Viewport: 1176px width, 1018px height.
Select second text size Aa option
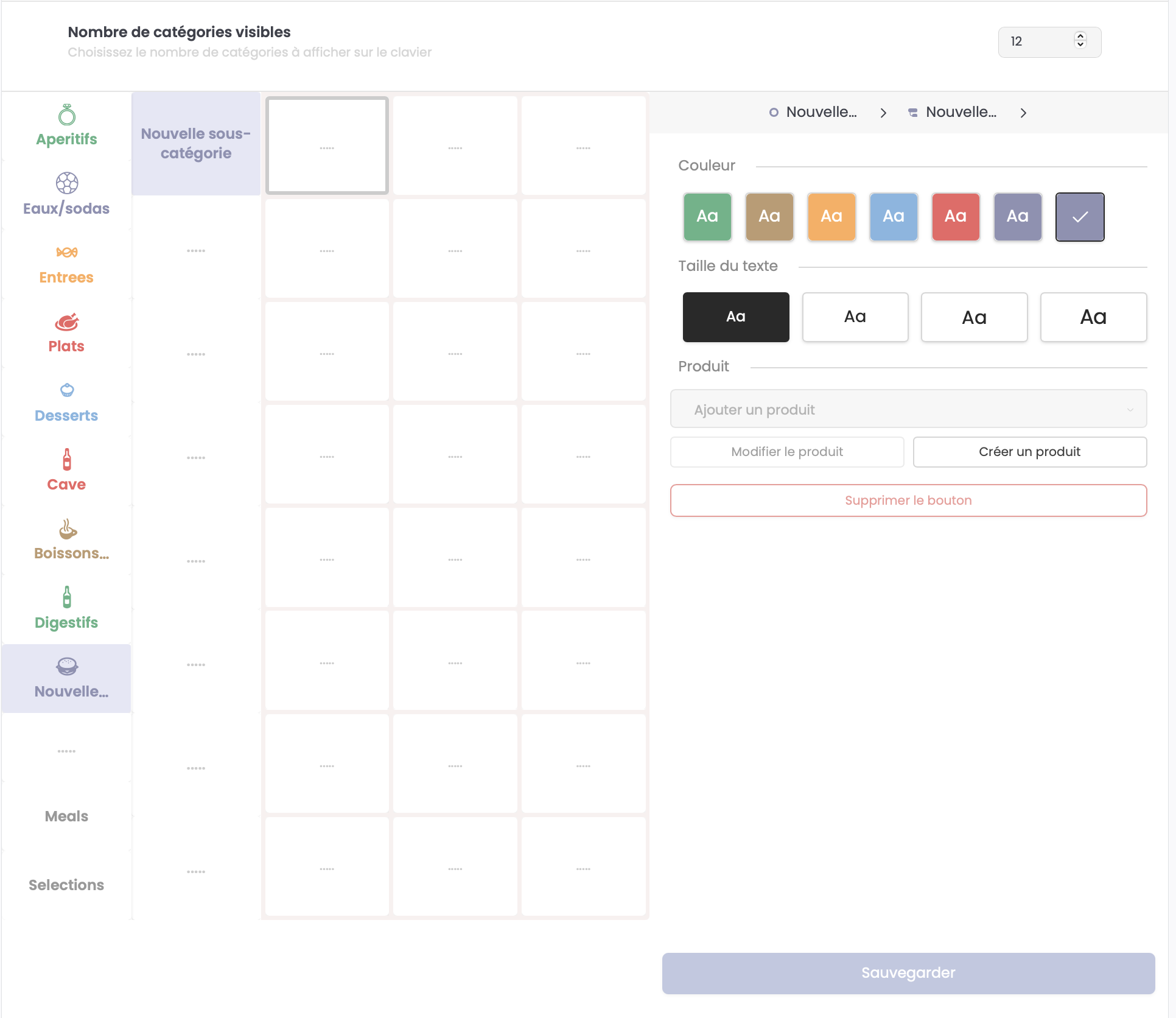point(855,317)
